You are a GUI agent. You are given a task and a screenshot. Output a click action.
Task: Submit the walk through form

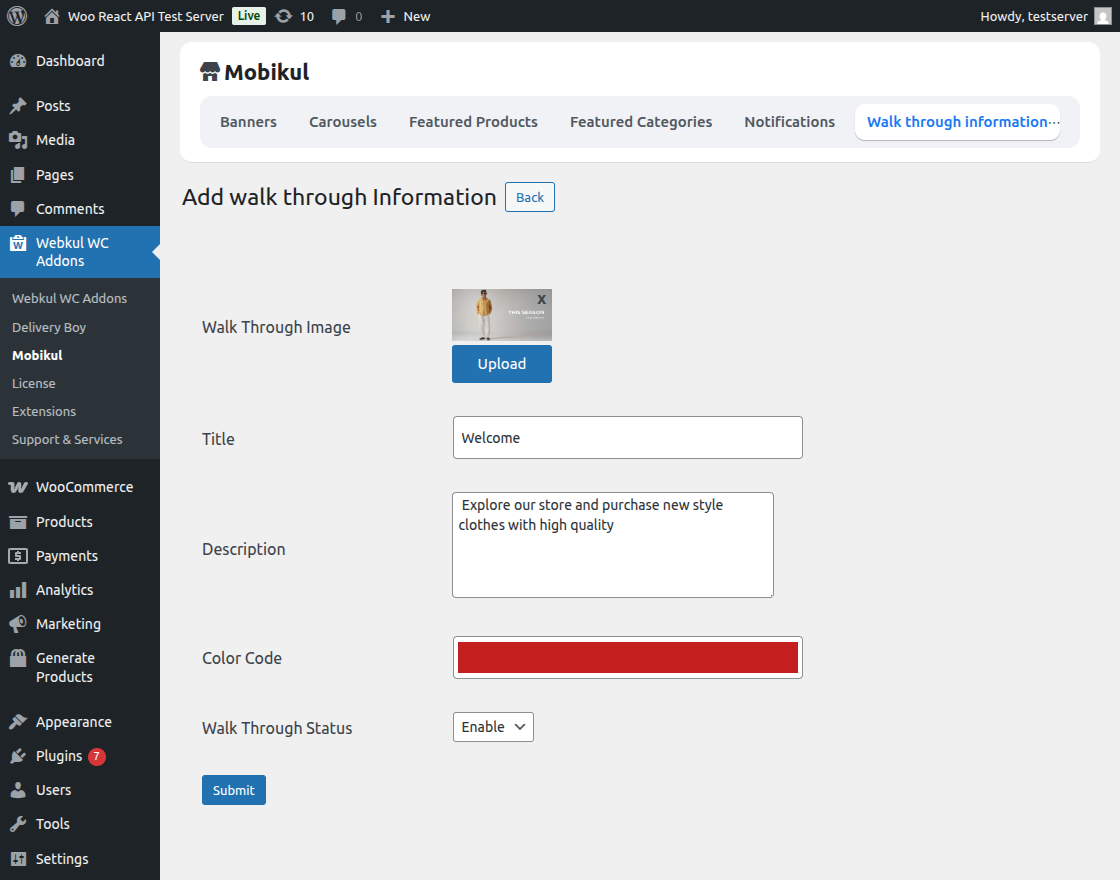pos(234,790)
